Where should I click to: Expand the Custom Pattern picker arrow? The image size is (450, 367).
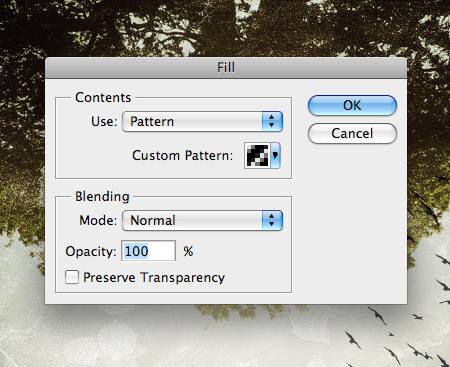tap(275, 155)
